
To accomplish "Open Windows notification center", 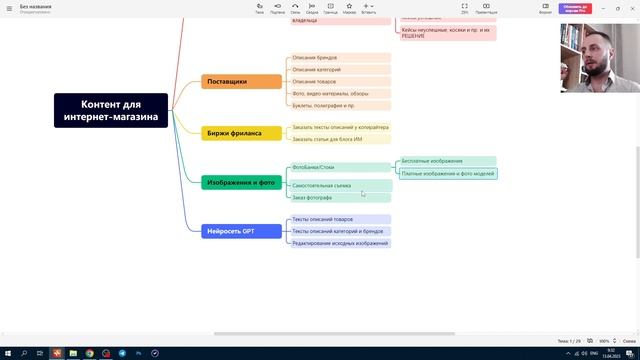I will (630, 353).
